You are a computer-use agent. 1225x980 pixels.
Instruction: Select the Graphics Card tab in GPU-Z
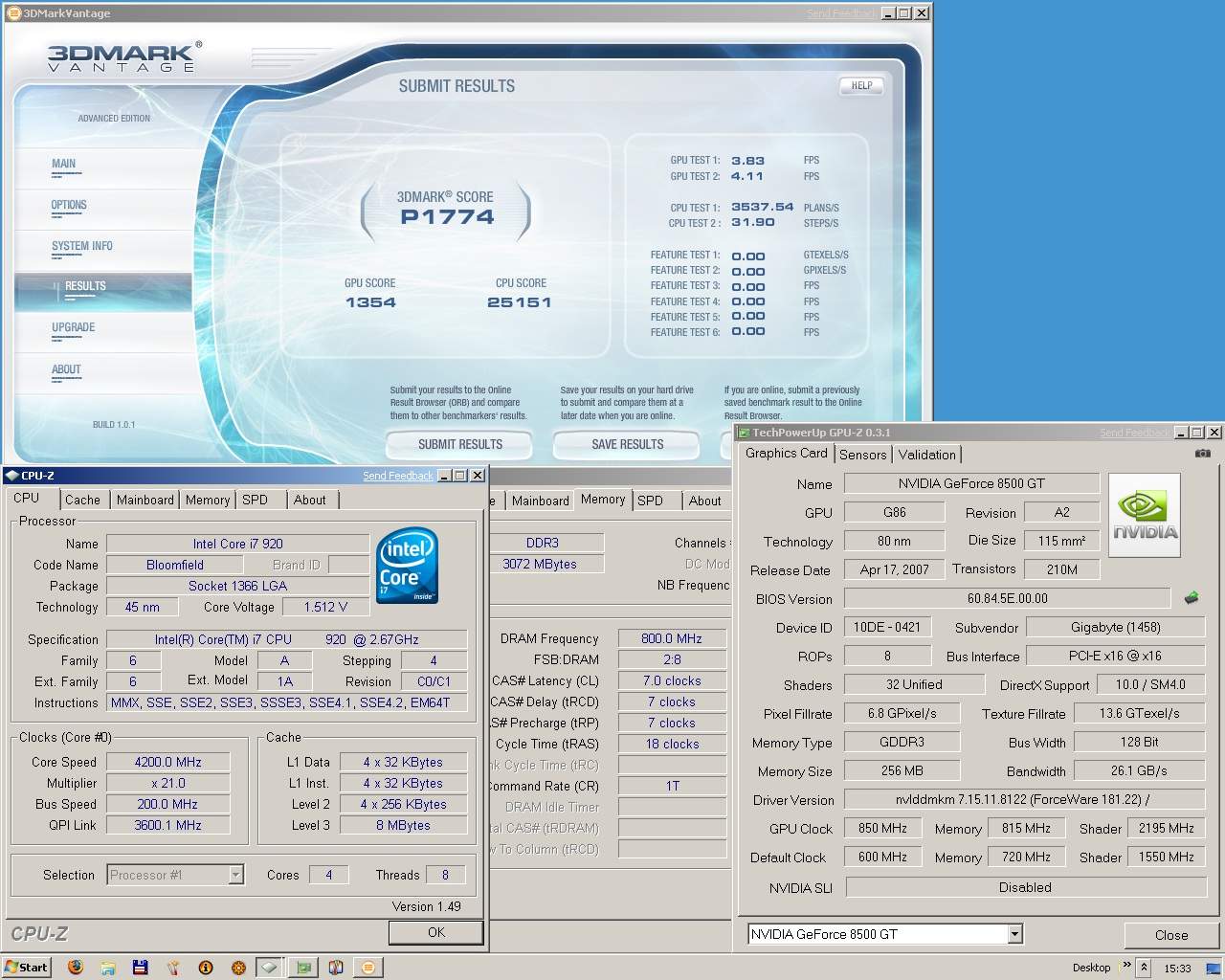tap(787, 454)
